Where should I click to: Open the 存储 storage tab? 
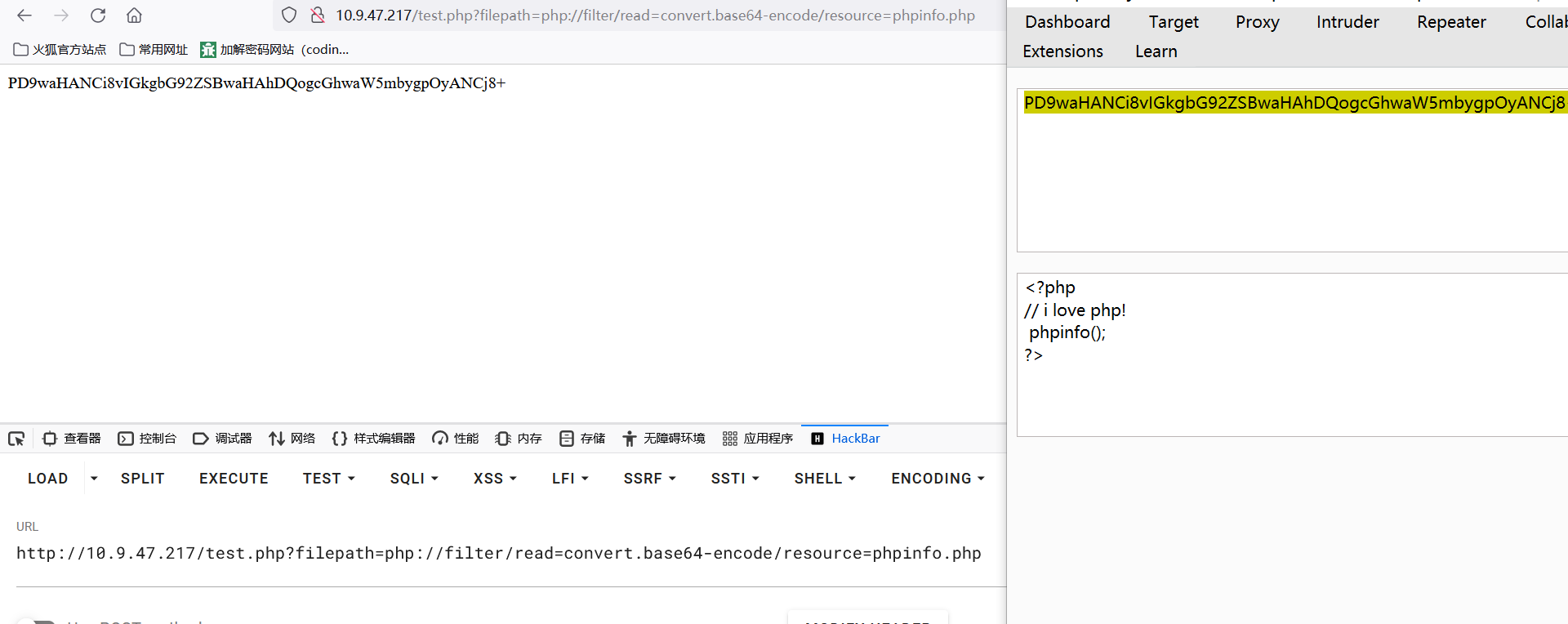coord(582,439)
